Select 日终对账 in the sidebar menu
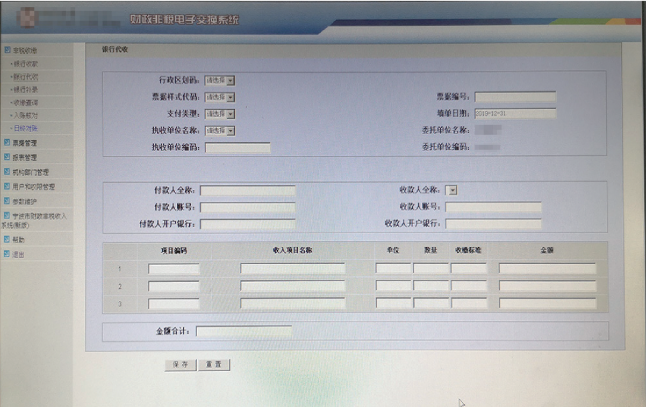The height and width of the screenshot is (407, 646). point(27,128)
